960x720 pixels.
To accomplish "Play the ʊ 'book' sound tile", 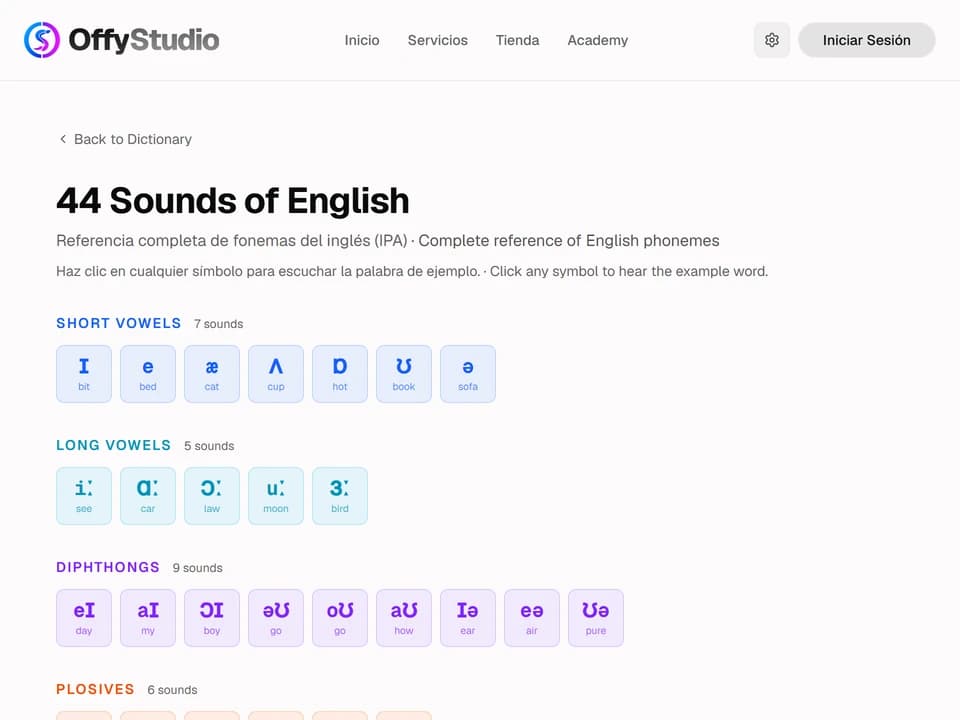I will 403,374.
